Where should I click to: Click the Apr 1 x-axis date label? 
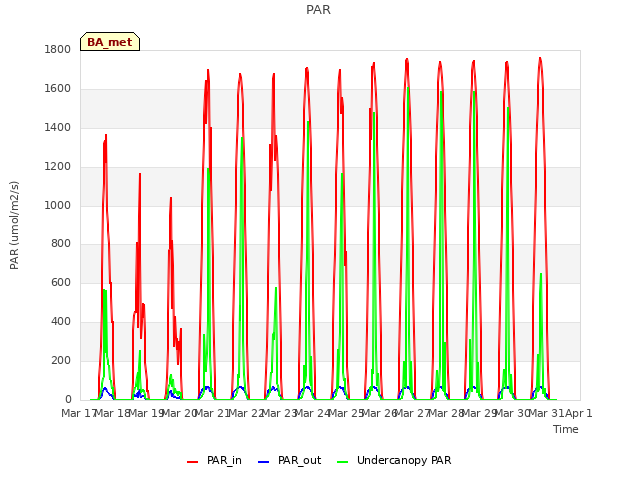(579, 413)
